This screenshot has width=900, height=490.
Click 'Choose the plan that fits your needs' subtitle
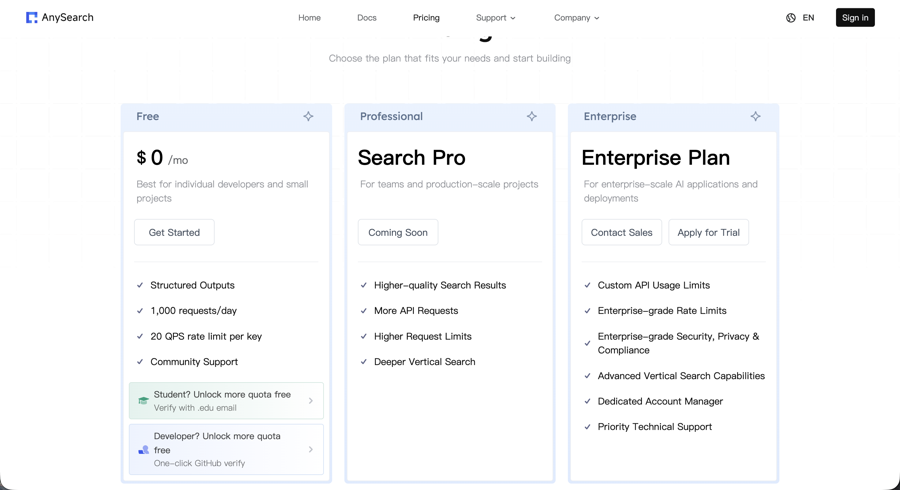pos(449,59)
